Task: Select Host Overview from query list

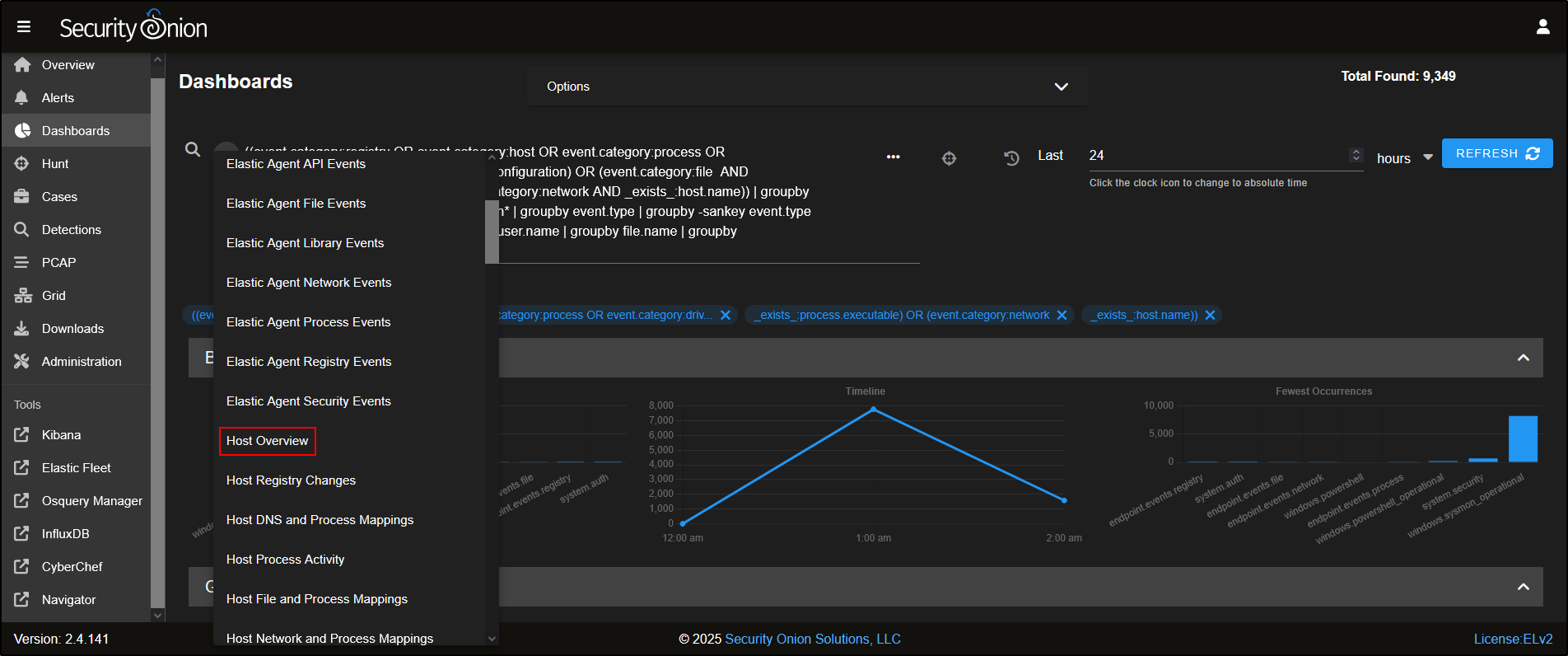Action: pos(268,441)
